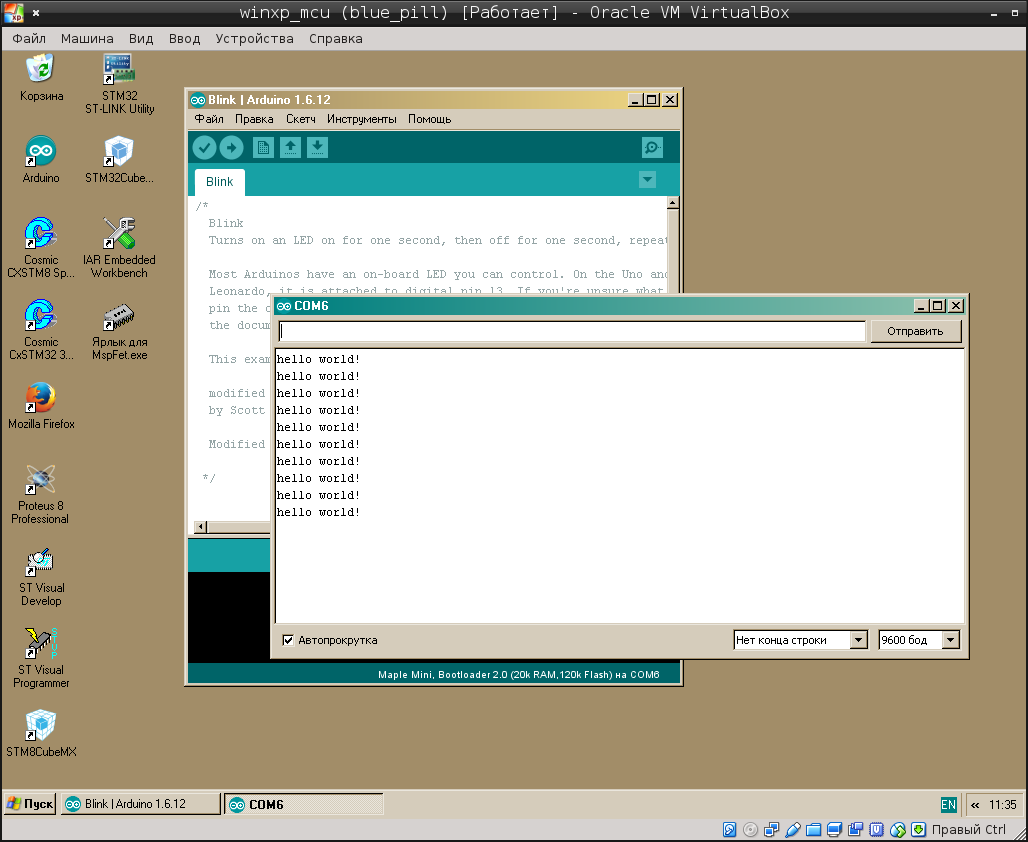1028x842 pixels.
Task: Create a new sketch with the New icon
Action: (263, 148)
